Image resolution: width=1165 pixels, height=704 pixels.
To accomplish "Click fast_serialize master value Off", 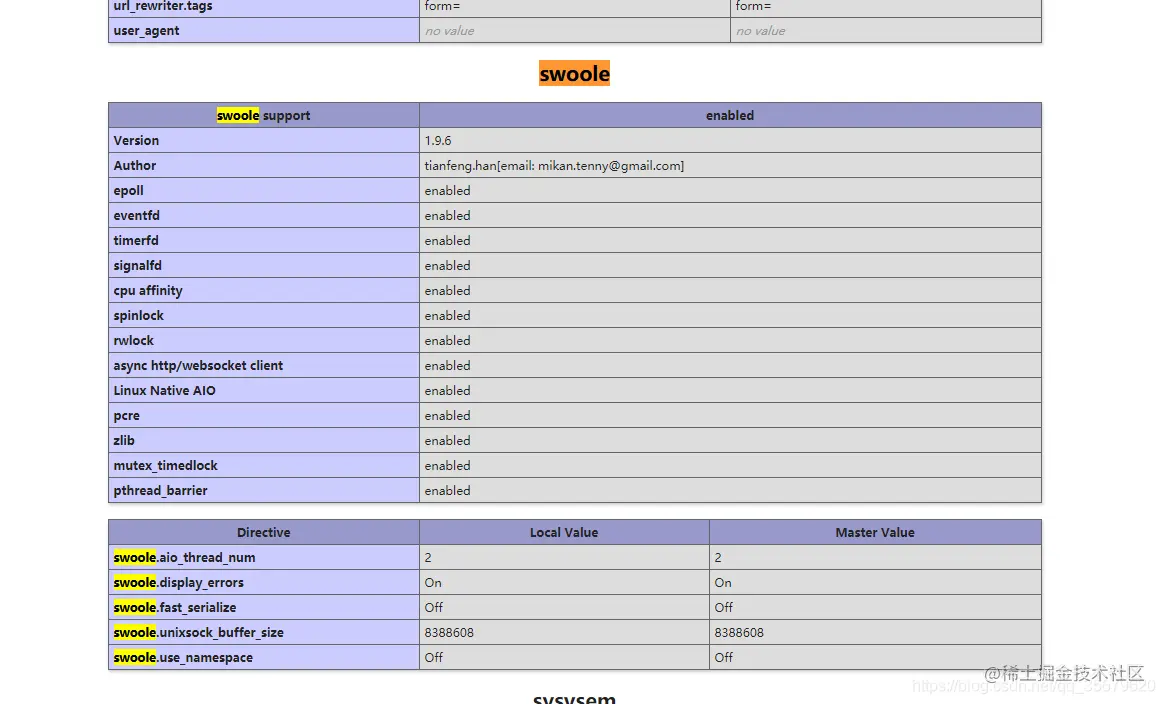I will (724, 607).
